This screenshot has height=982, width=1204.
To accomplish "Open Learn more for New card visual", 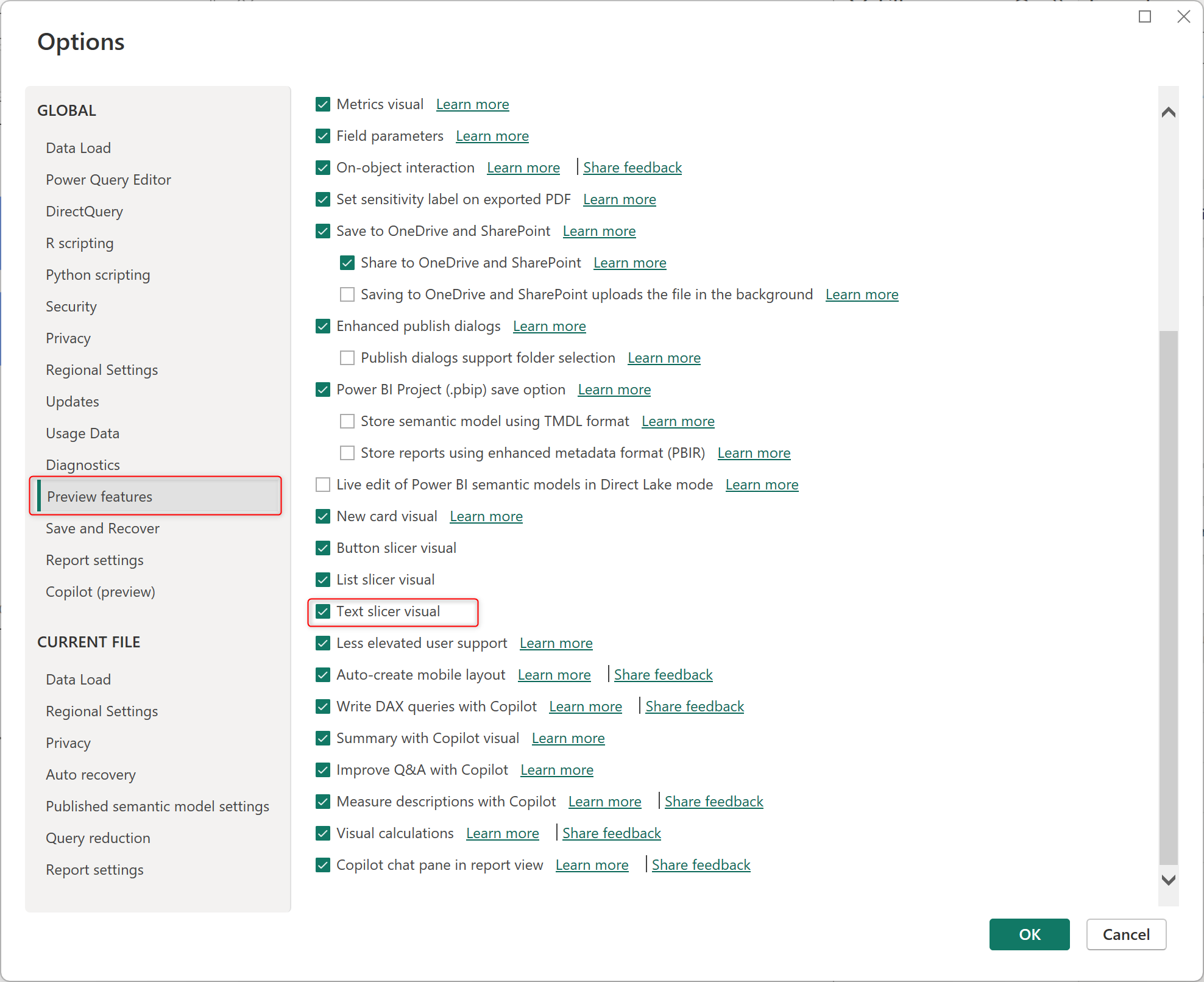I will tap(486, 516).
